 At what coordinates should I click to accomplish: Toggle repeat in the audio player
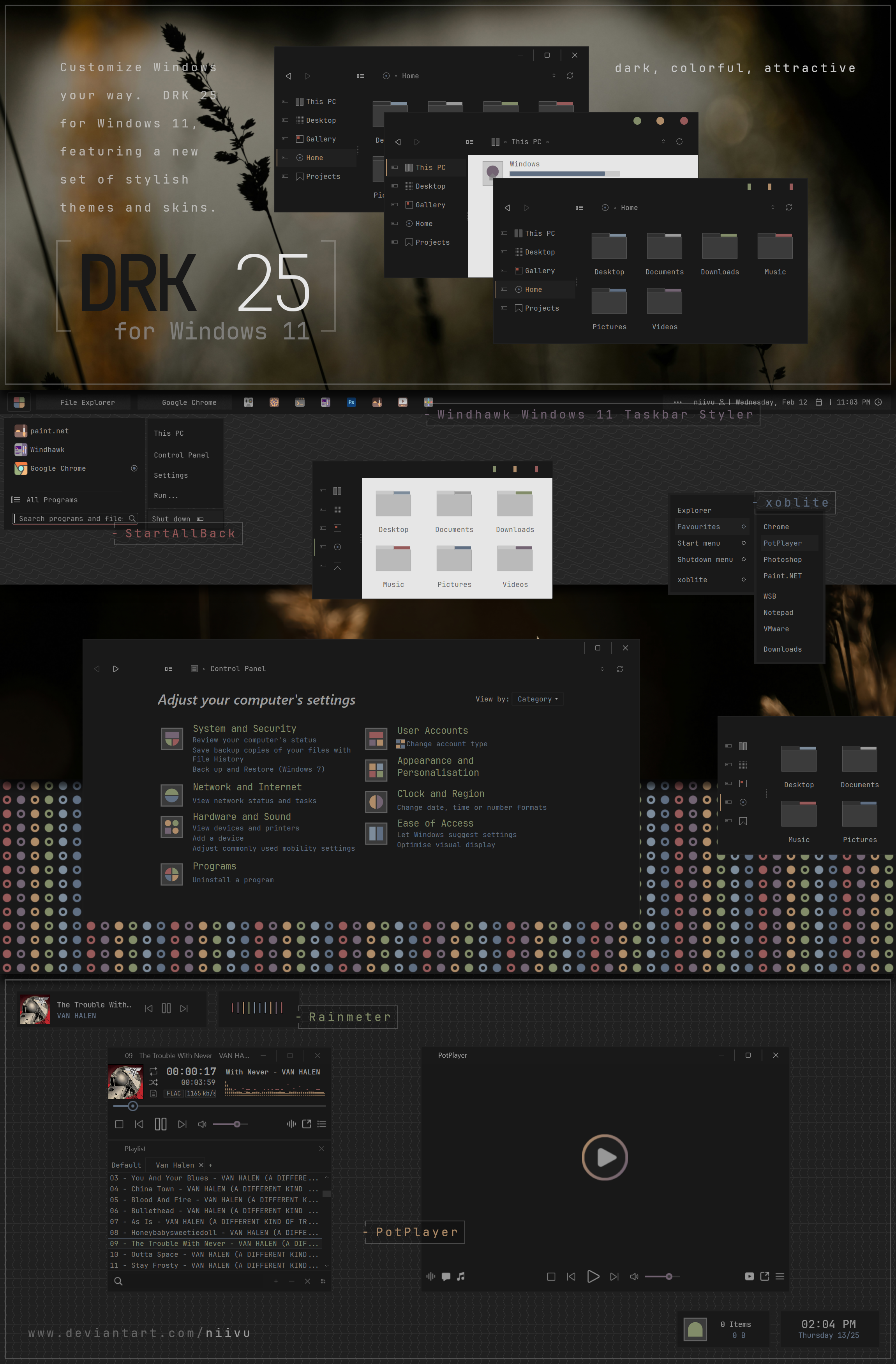(153, 1071)
